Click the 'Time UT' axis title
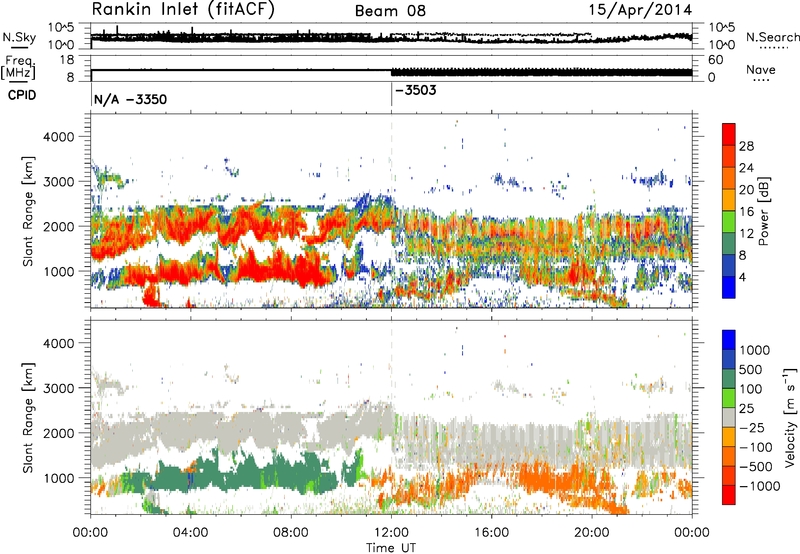Image resolution: width=800 pixels, height=554 pixels. (x=391, y=547)
